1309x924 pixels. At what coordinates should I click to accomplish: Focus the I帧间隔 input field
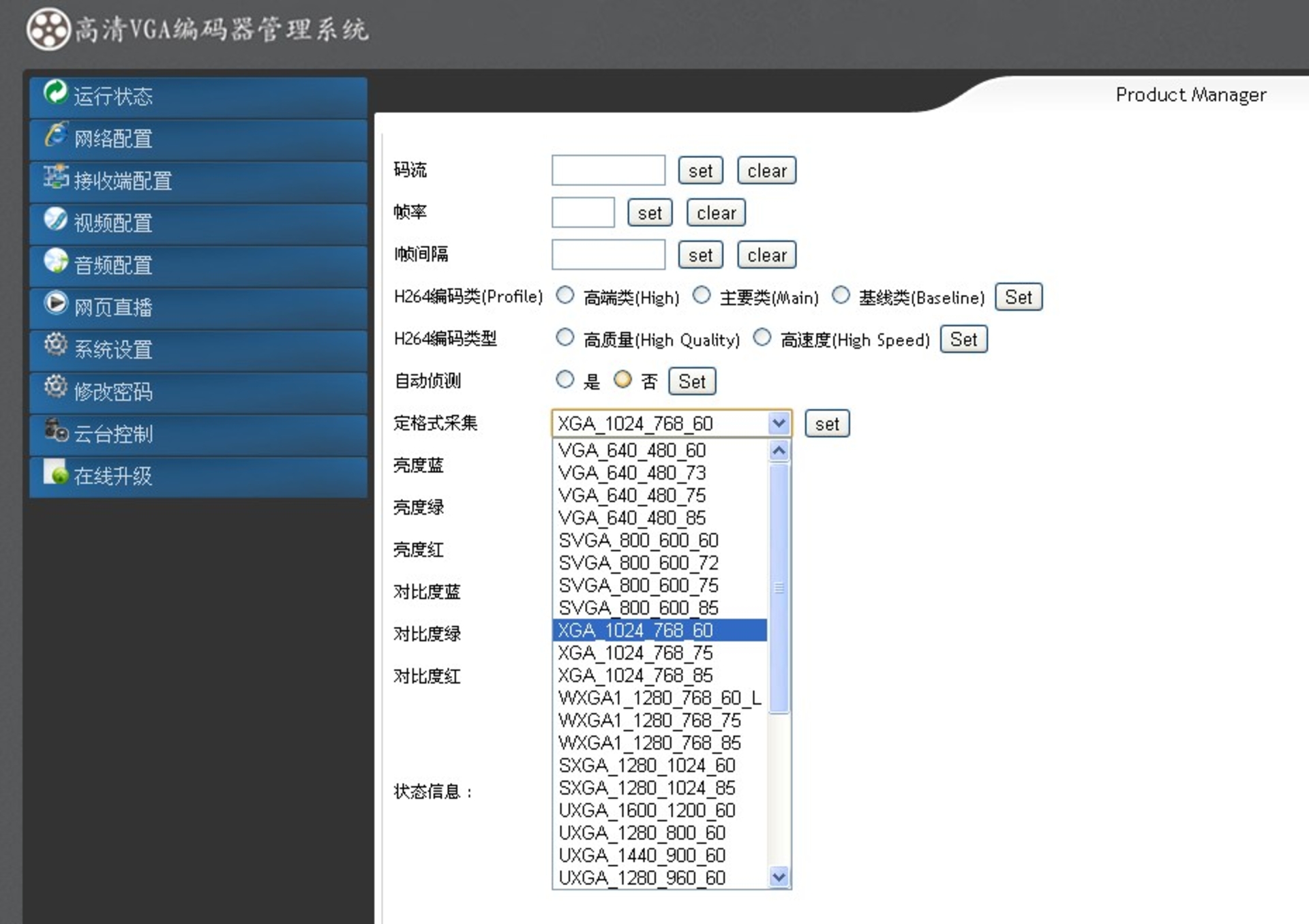(608, 255)
